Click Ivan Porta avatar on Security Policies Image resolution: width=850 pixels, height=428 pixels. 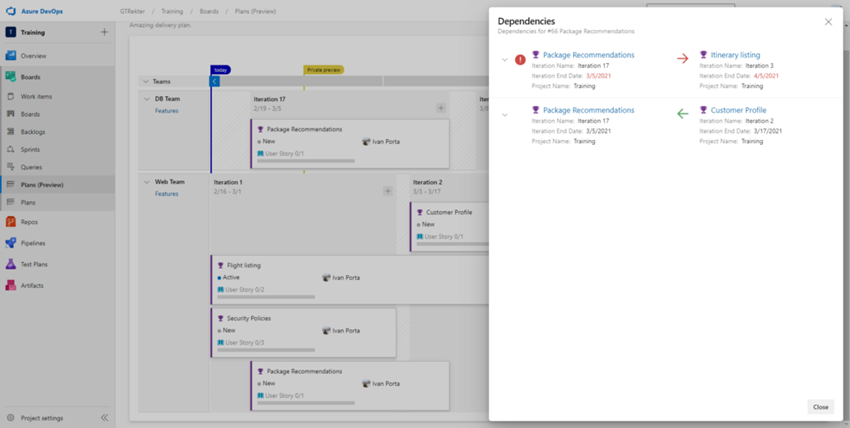[x=326, y=330]
